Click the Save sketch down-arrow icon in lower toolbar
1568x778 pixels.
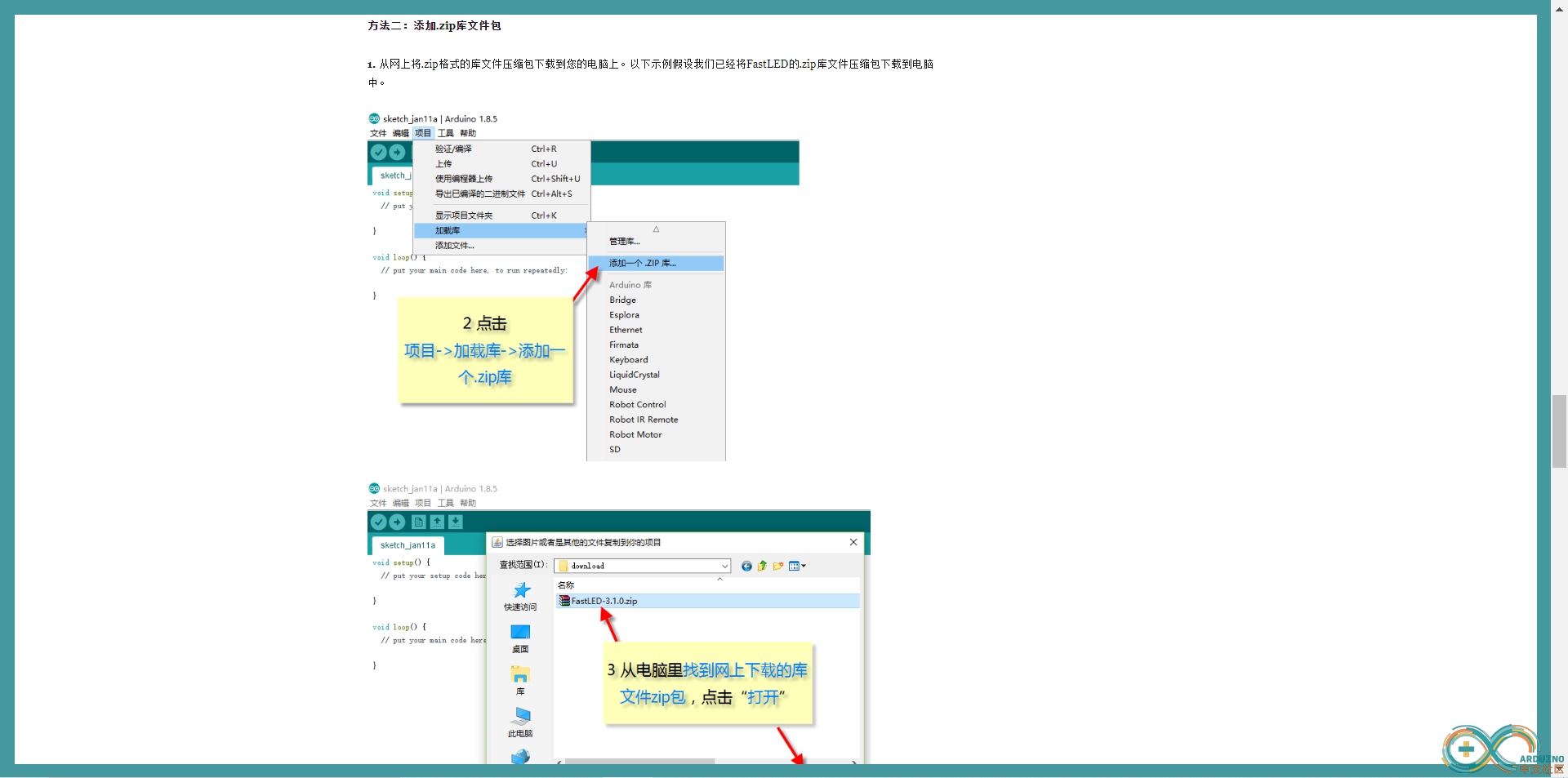coord(456,522)
